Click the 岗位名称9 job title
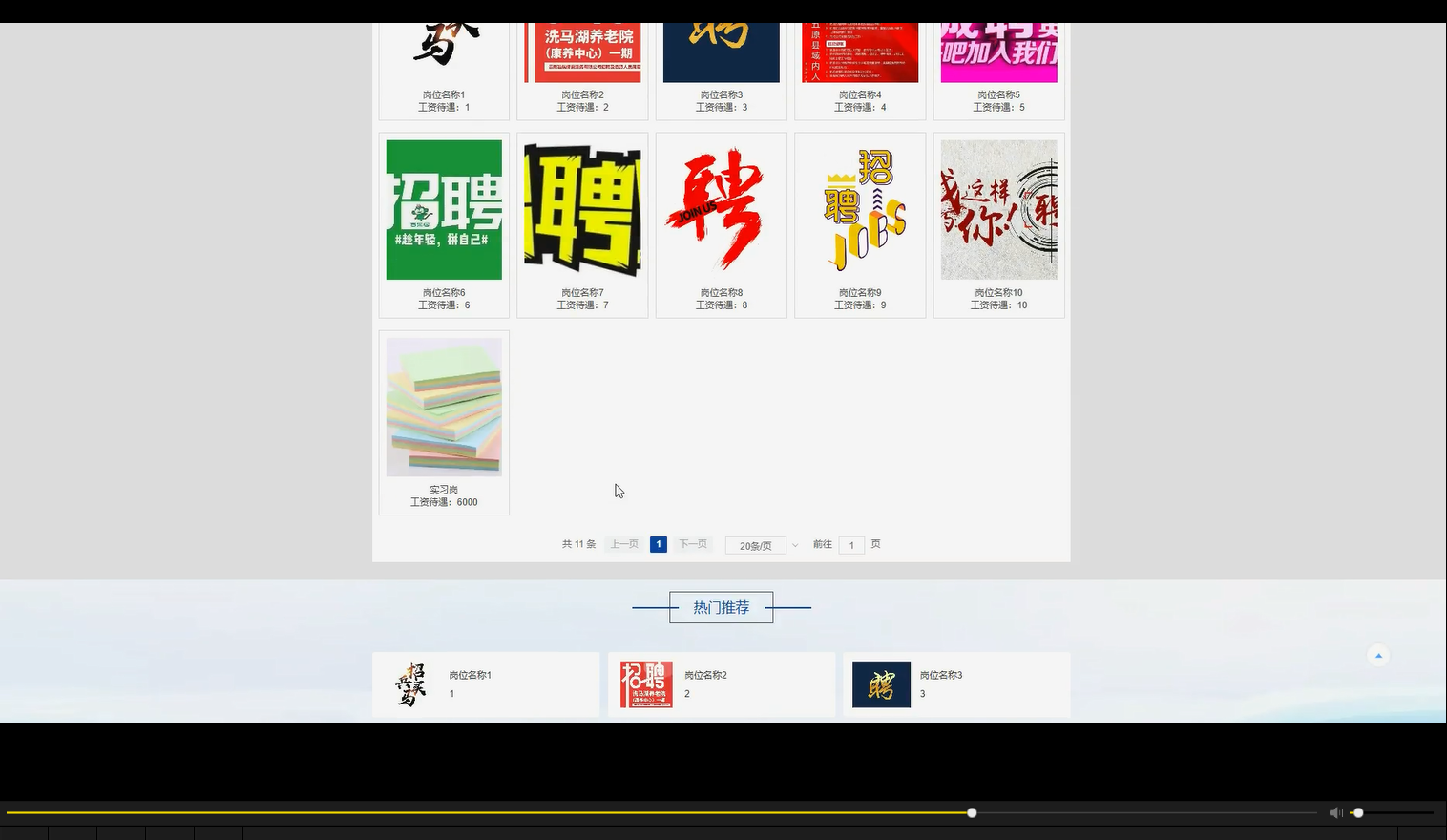The width and height of the screenshot is (1447, 840). (x=860, y=292)
